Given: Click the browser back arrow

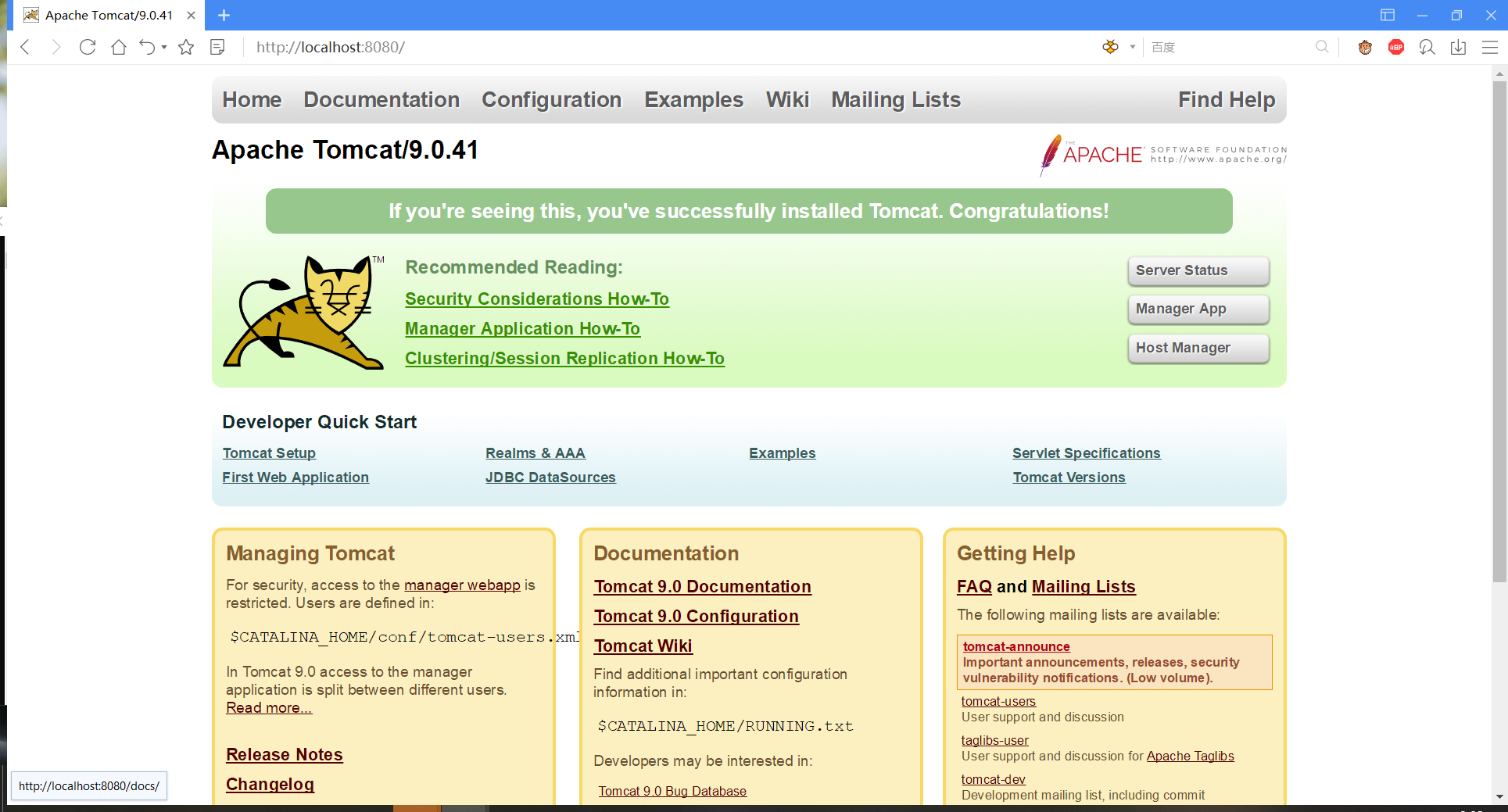Looking at the screenshot, I should pos(25,47).
